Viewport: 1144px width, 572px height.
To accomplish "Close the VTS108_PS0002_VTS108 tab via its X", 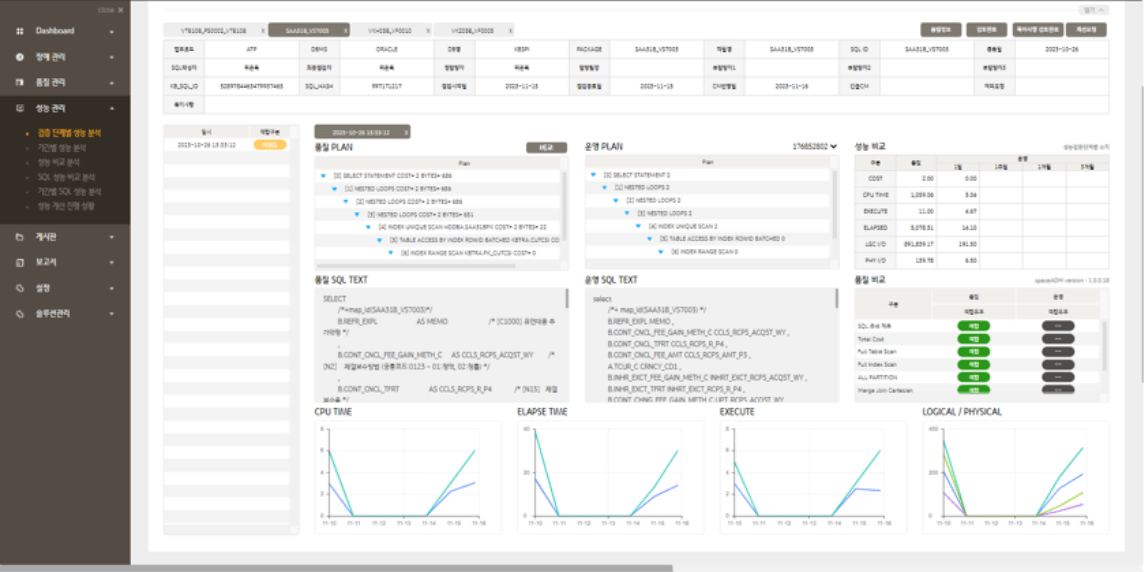I will [x=263, y=31].
